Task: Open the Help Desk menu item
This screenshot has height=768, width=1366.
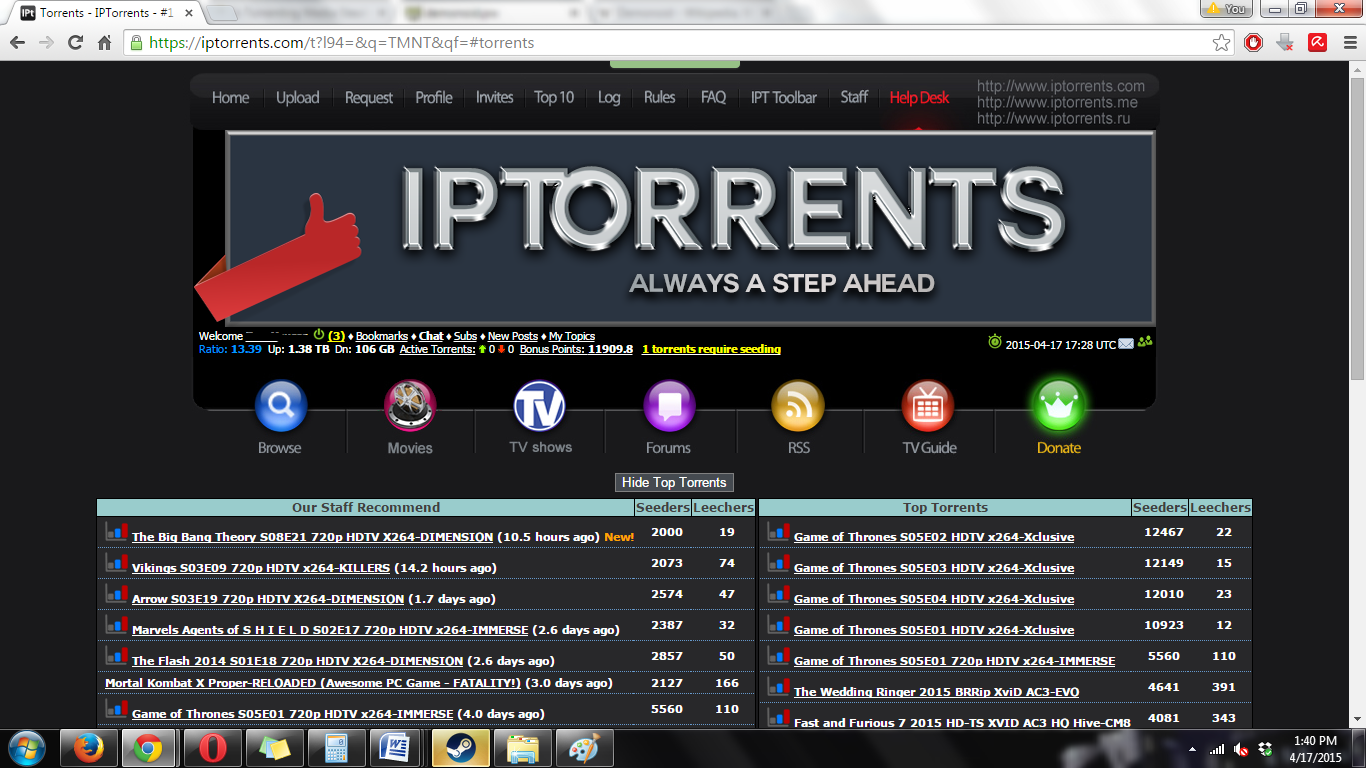Action: tap(918, 97)
